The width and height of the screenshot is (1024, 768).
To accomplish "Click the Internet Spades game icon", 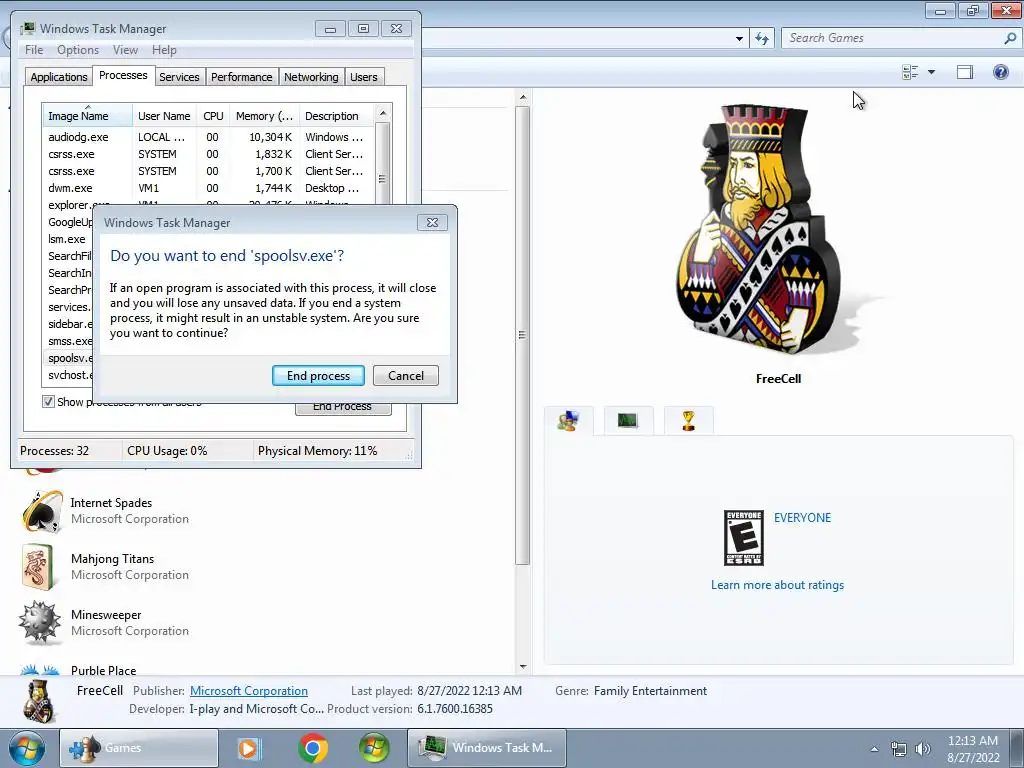I will click(x=41, y=511).
